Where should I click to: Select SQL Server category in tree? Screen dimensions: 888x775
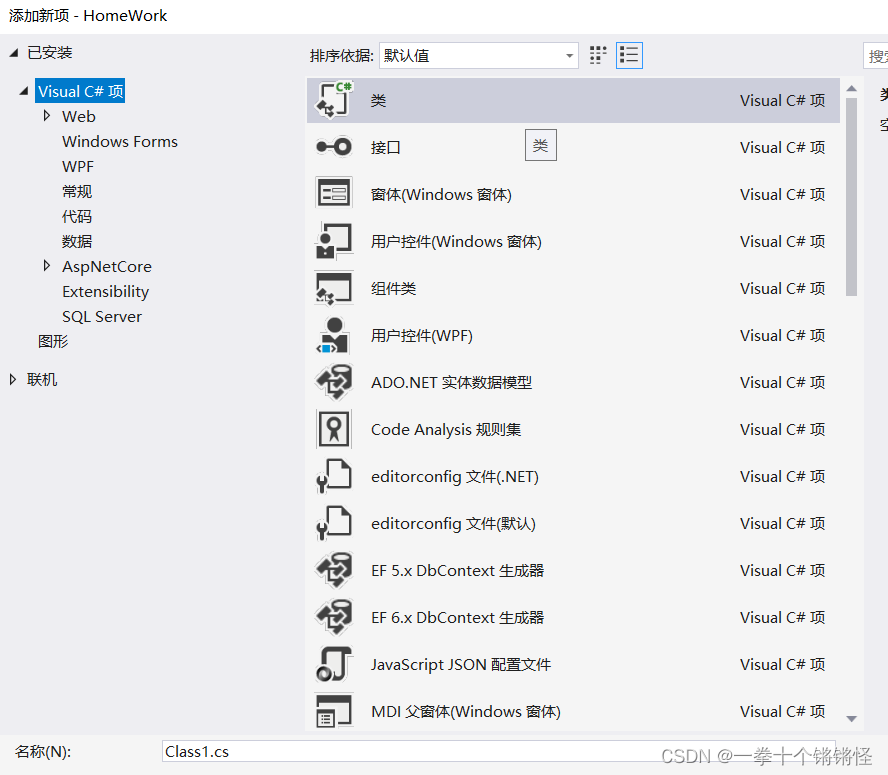pyautogui.click(x=101, y=316)
